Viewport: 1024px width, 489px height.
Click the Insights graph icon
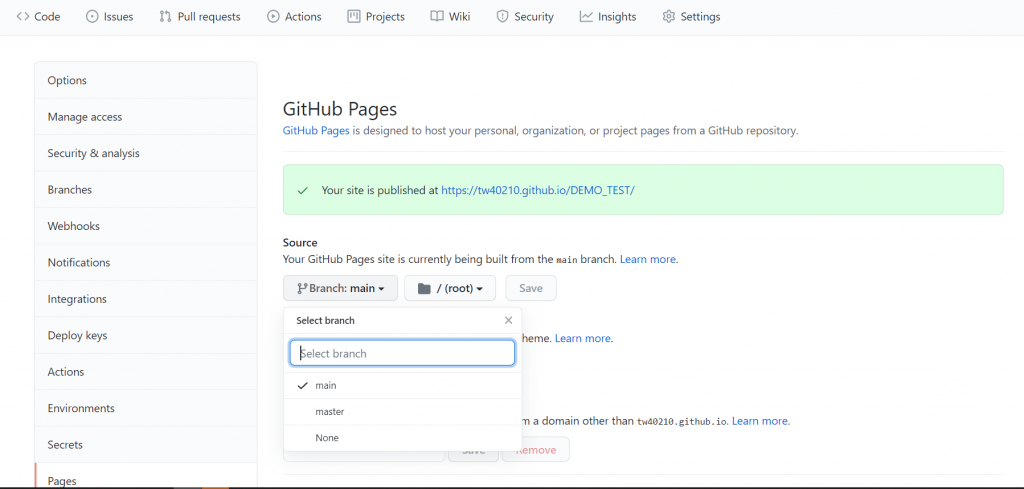click(x=586, y=17)
